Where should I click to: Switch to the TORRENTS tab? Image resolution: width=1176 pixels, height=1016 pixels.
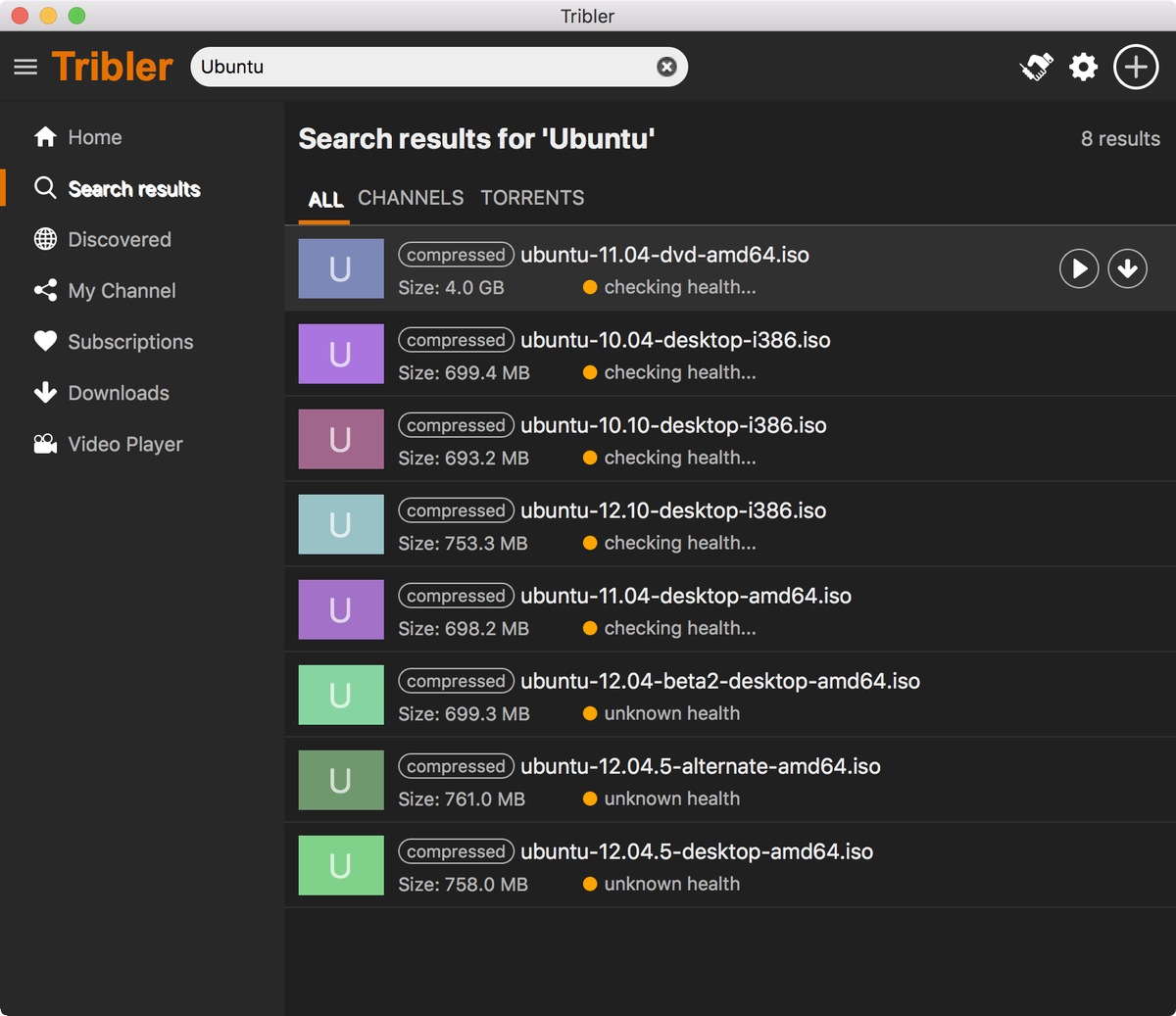pyautogui.click(x=532, y=198)
